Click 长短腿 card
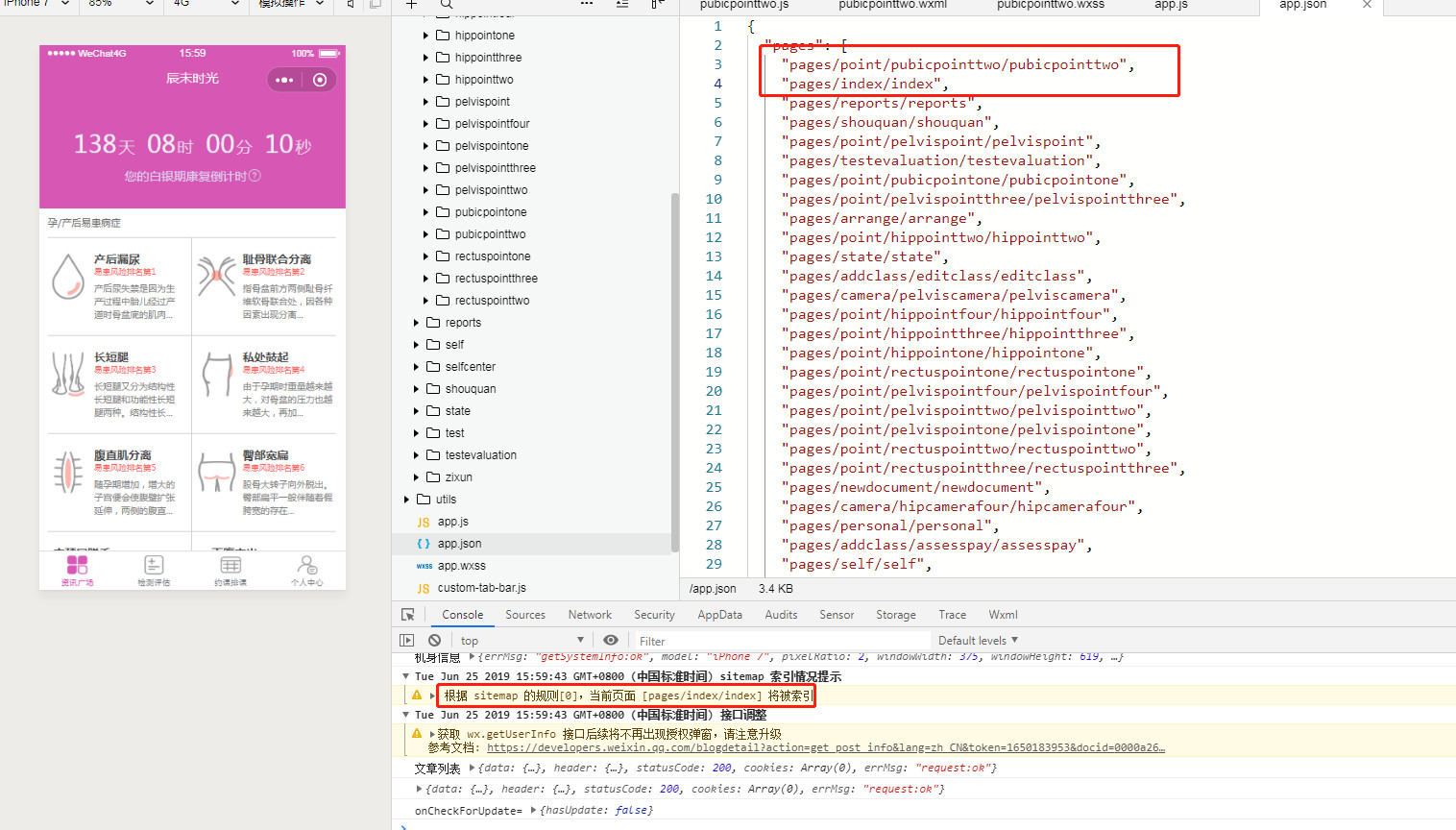This screenshot has height=830, width=1456. 118,384
